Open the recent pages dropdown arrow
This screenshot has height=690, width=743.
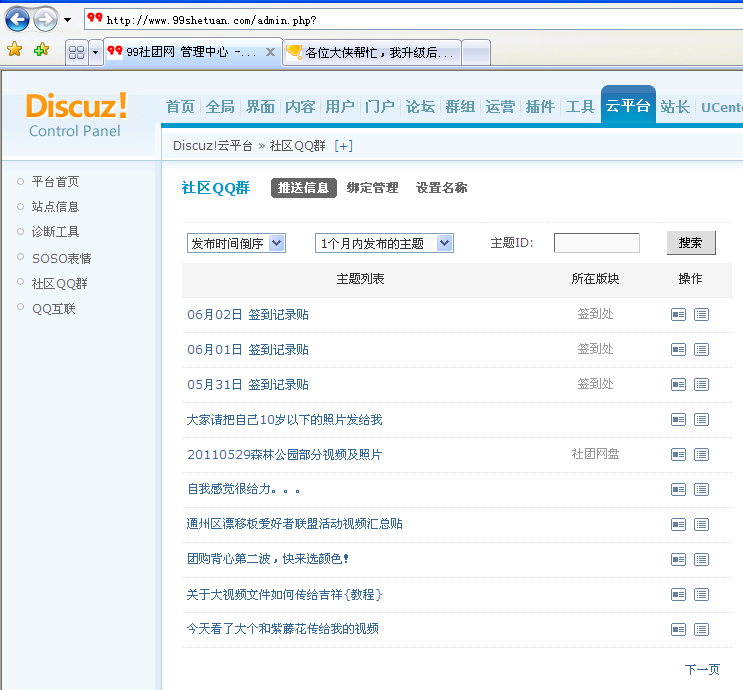pyautogui.click(x=67, y=20)
